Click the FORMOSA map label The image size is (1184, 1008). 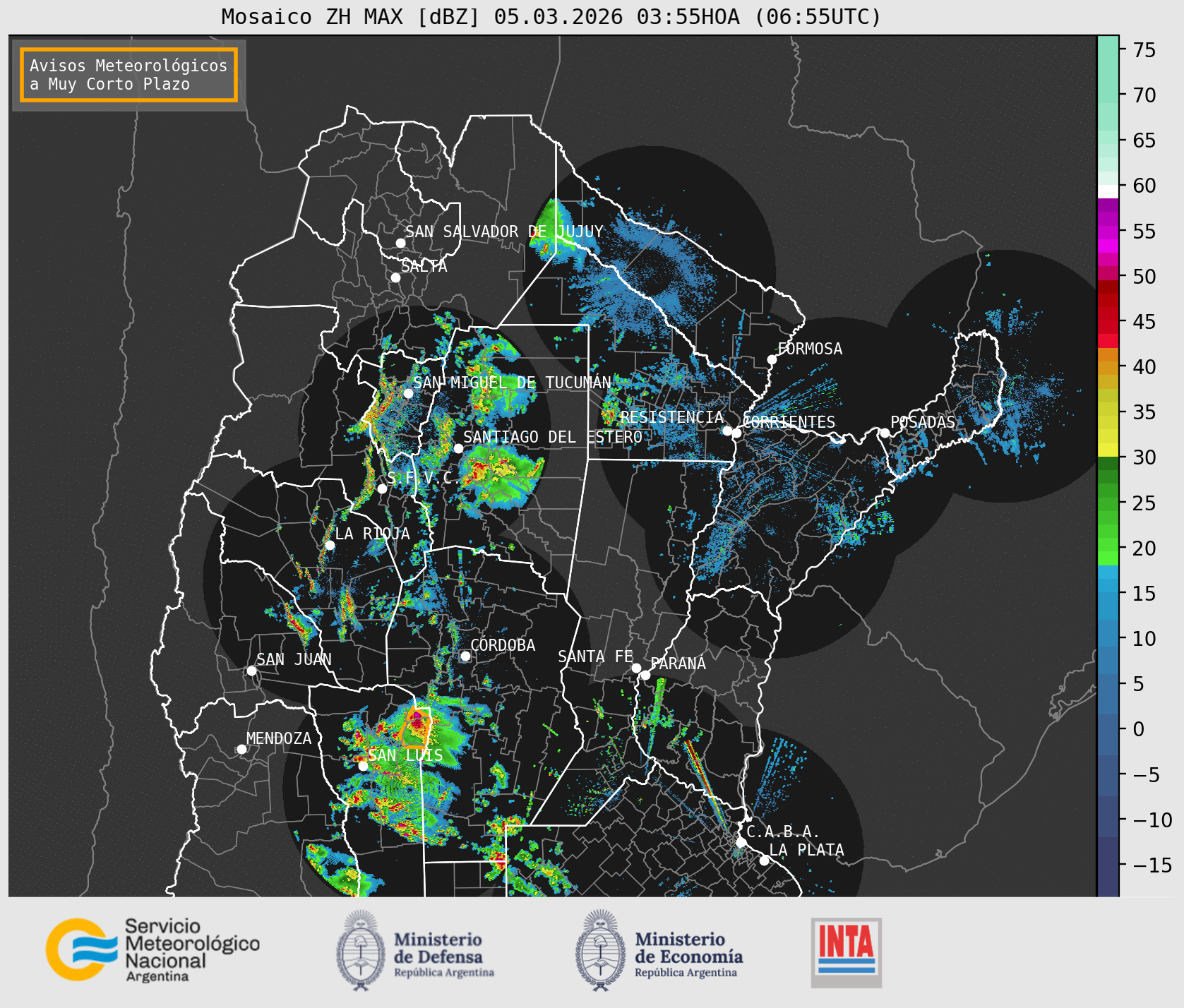click(x=810, y=349)
